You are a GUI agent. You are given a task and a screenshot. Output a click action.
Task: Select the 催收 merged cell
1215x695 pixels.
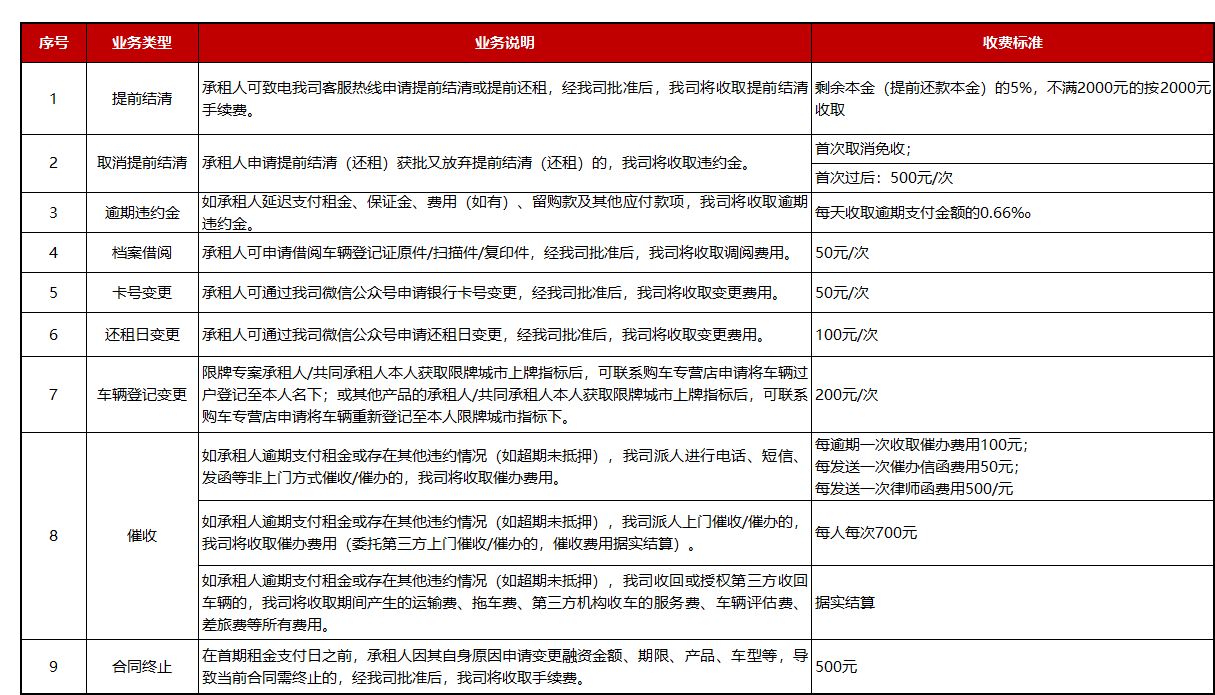point(141,536)
